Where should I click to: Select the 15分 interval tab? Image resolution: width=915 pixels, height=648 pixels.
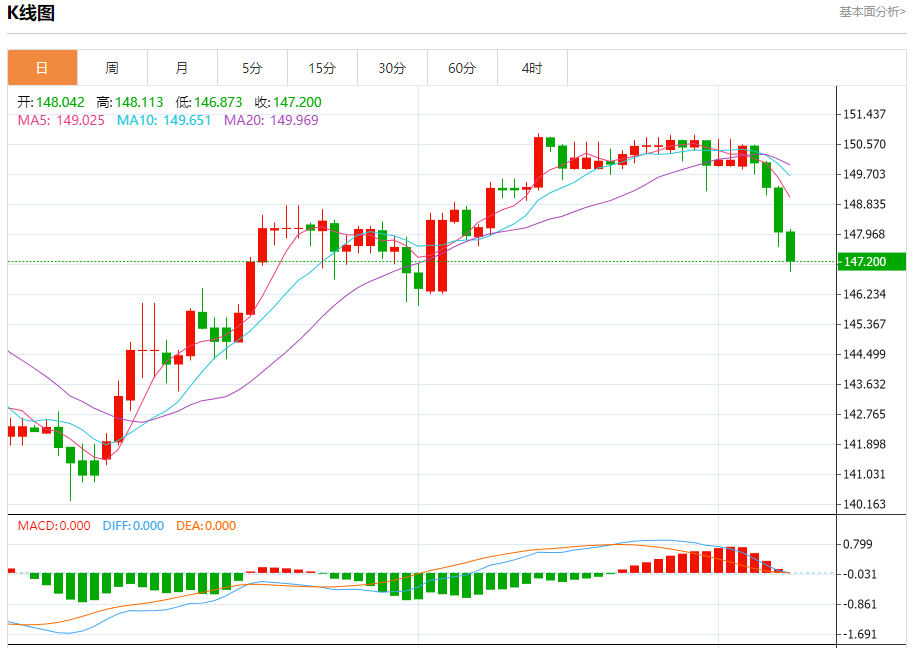tap(322, 68)
